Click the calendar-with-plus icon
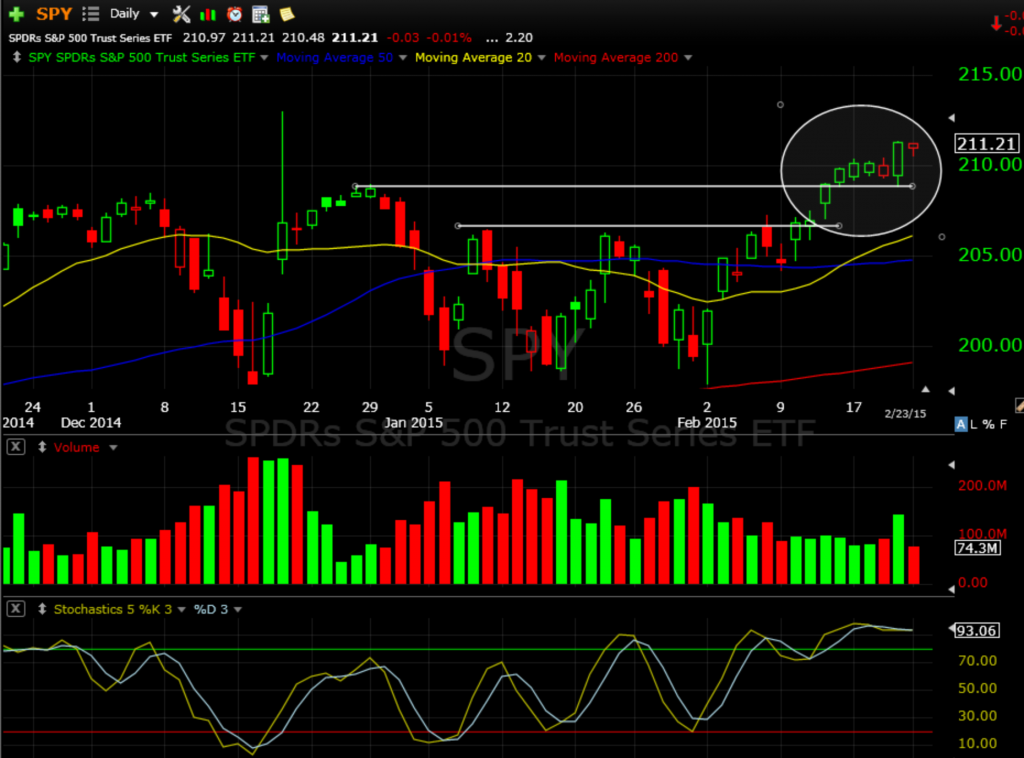The height and width of the screenshot is (758, 1024). click(261, 14)
